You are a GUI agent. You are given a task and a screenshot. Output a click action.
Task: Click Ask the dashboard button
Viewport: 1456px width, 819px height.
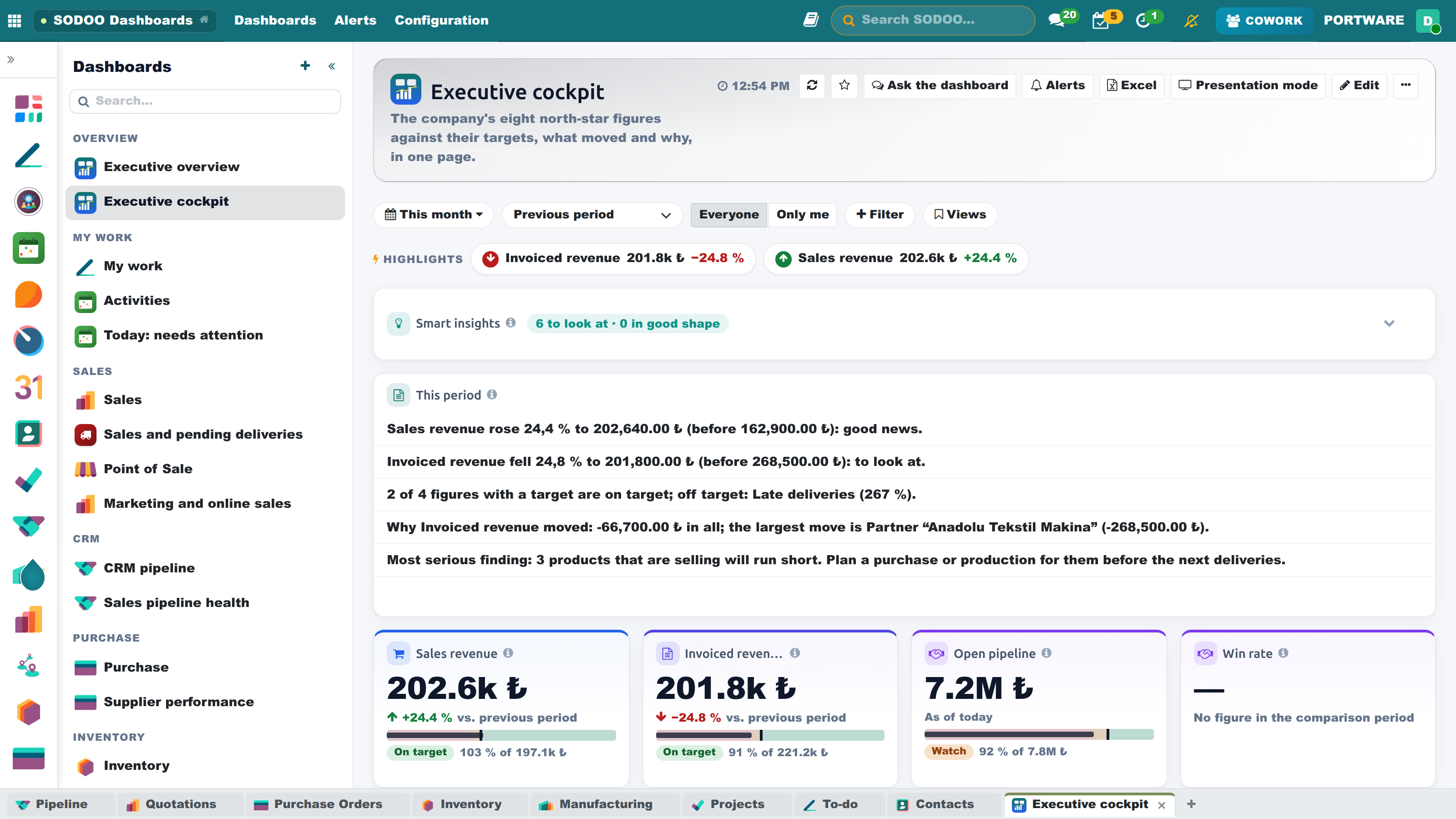(940, 86)
